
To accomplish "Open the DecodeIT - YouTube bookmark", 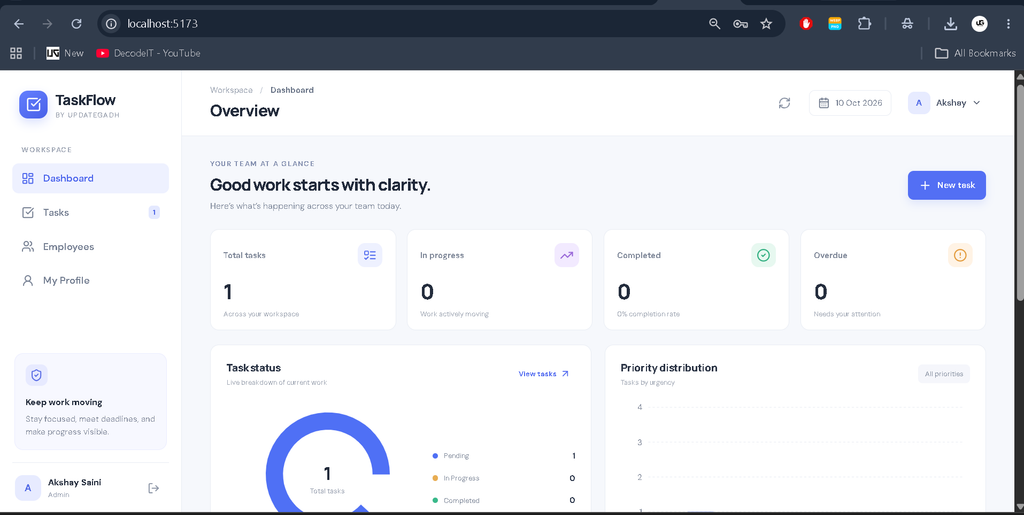I will (148, 54).
